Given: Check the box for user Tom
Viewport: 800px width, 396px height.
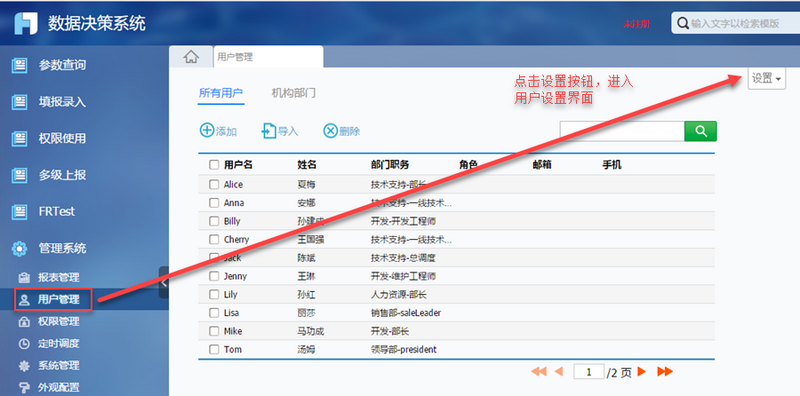Looking at the screenshot, I should coord(214,350).
